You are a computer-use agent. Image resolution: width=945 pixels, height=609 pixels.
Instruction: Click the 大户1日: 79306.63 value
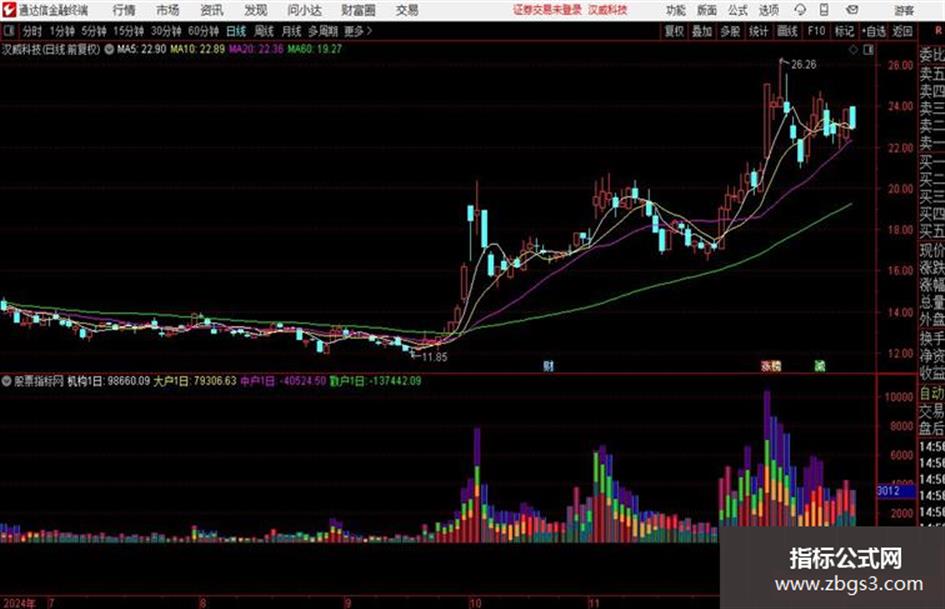pos(195,381)
